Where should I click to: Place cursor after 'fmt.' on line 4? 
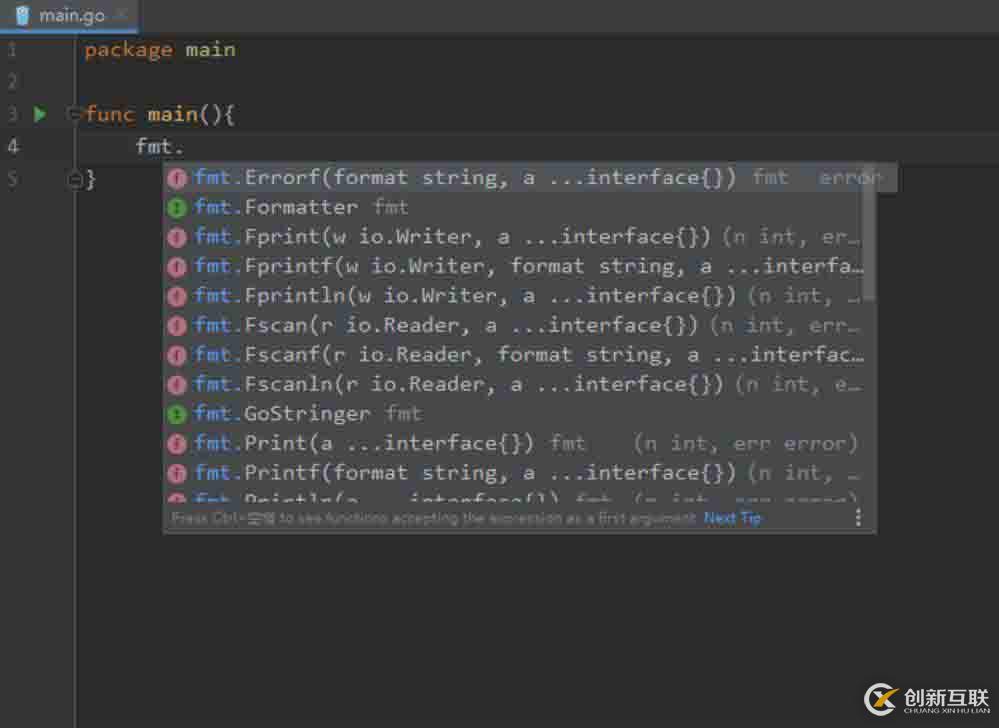[185, 147]
